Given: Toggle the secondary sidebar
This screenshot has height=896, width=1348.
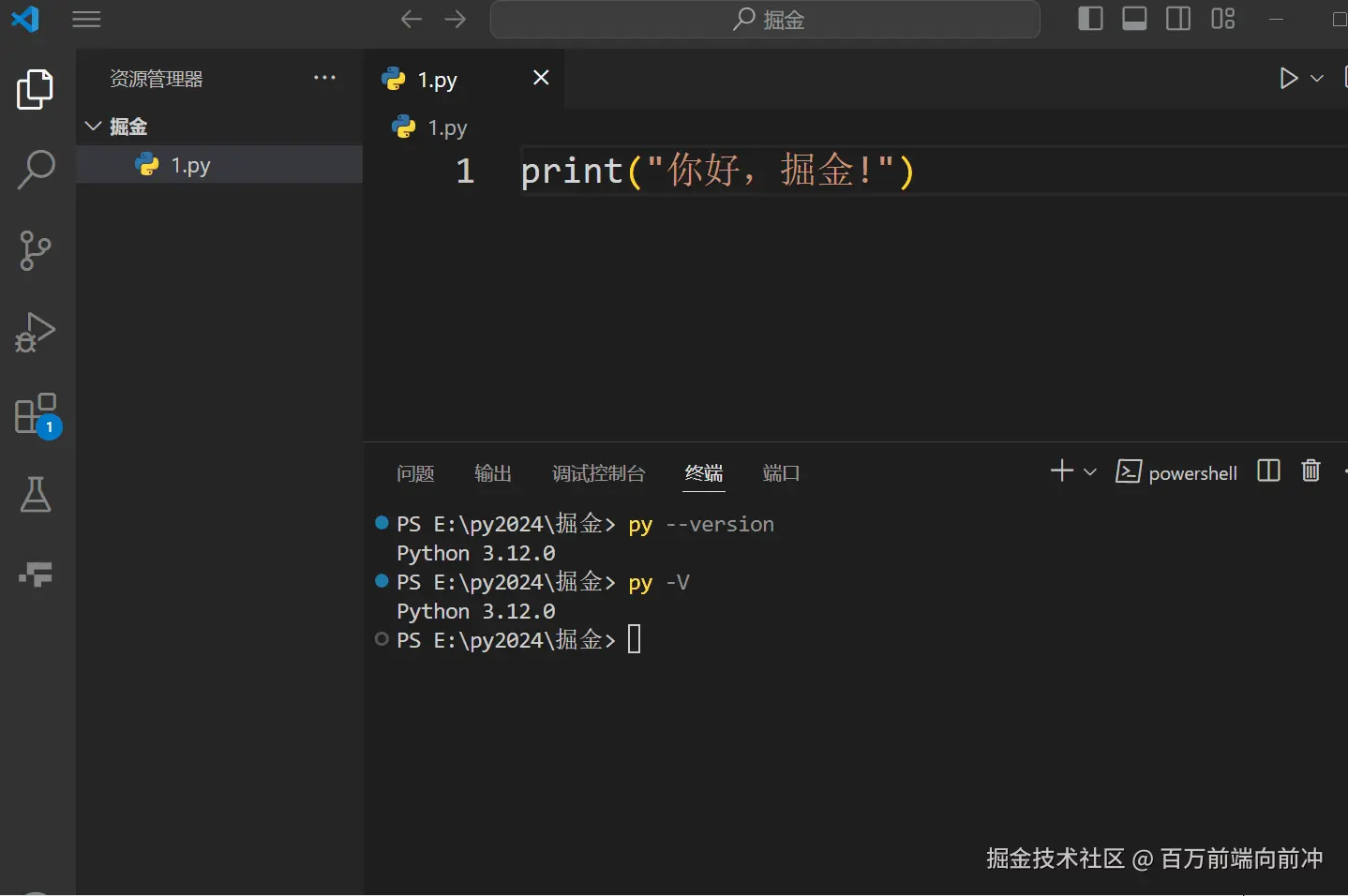Looking at the screenshot, I should click(1178, 19).
